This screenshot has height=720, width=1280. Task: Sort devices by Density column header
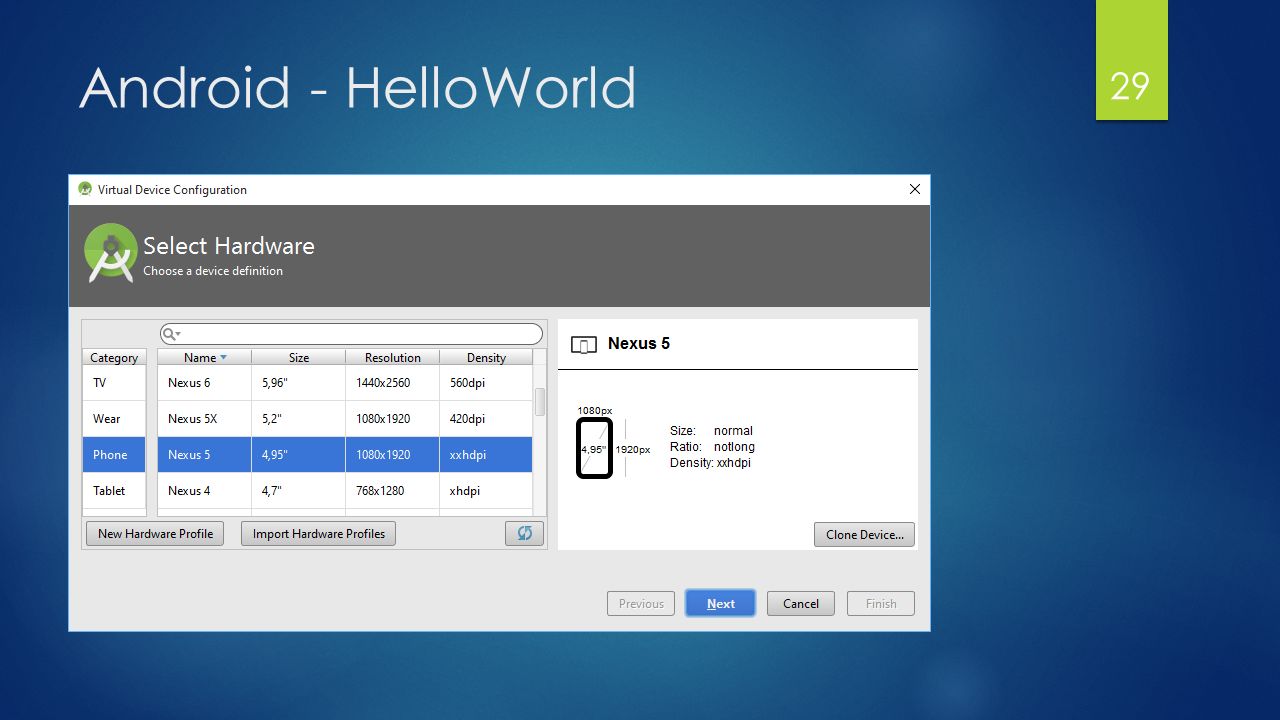(x=486, y=357)
